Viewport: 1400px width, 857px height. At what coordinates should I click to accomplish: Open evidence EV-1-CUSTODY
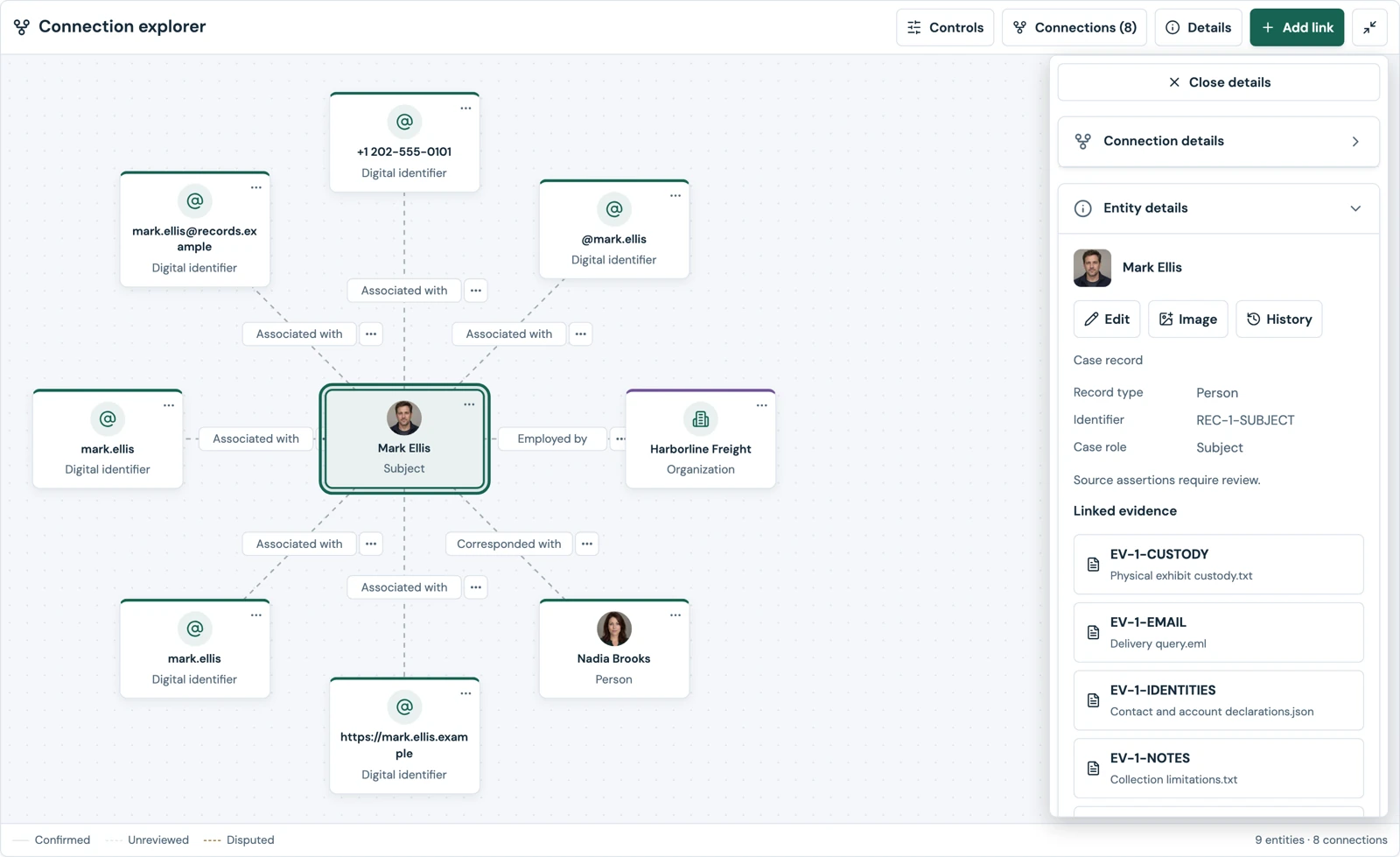pos(1218,565)
